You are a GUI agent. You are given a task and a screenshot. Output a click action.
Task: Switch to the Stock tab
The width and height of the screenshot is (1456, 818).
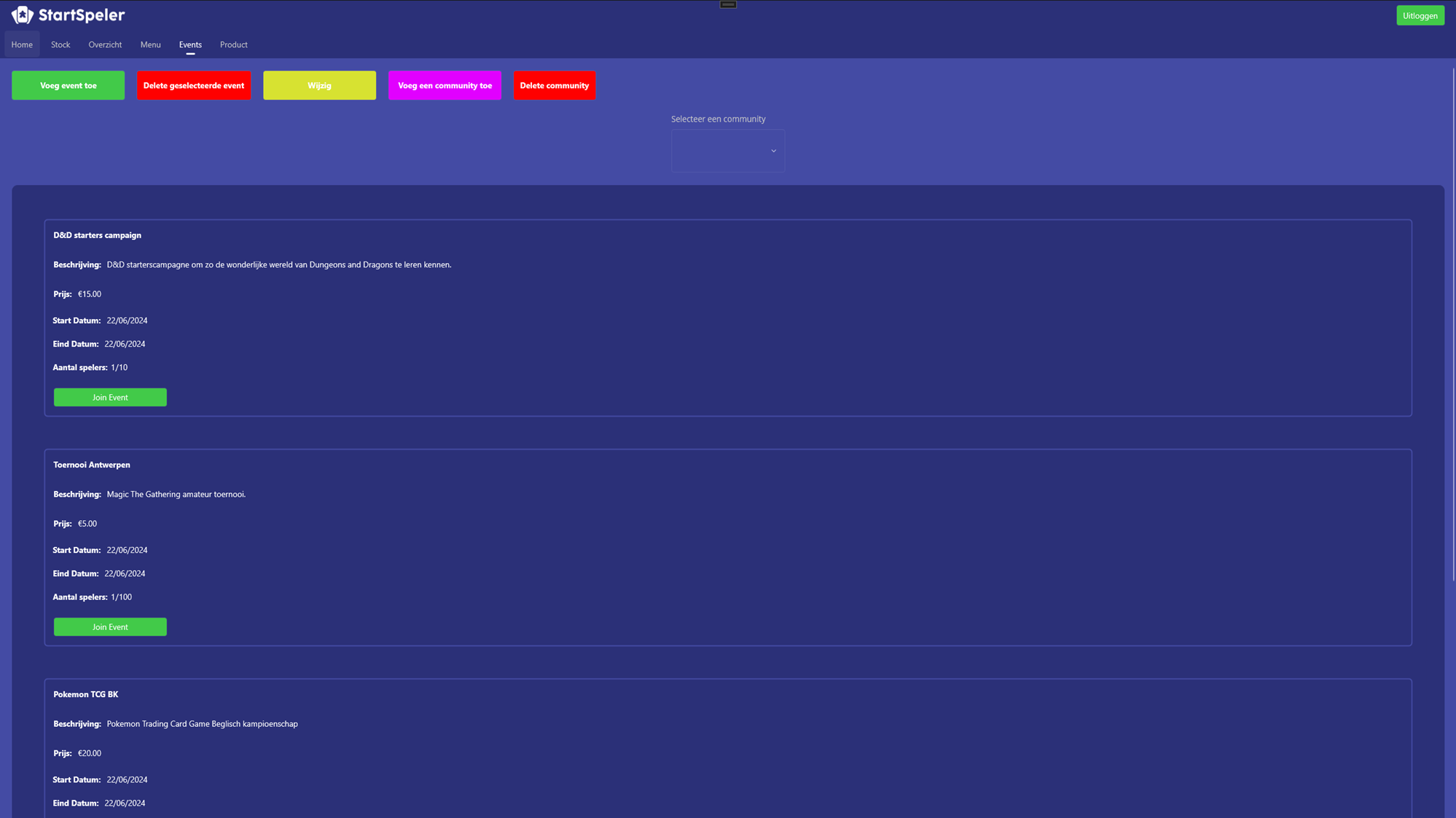coord(60,44)
